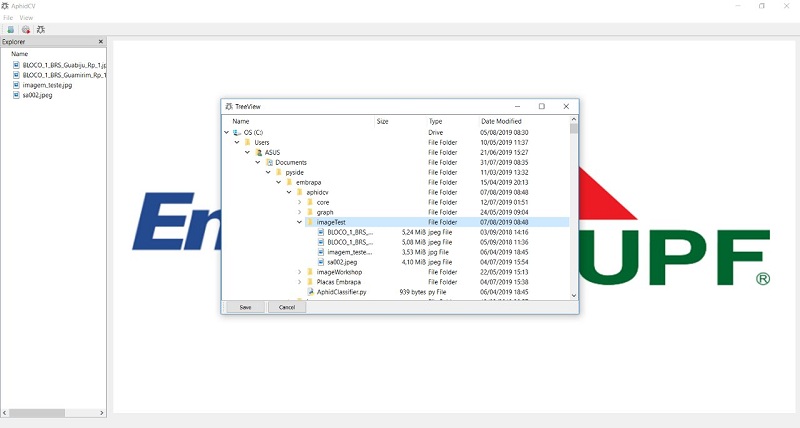
Task: Click icon of sa002.jpeg in TreeView dialog
Action: [x=321, y=262]
